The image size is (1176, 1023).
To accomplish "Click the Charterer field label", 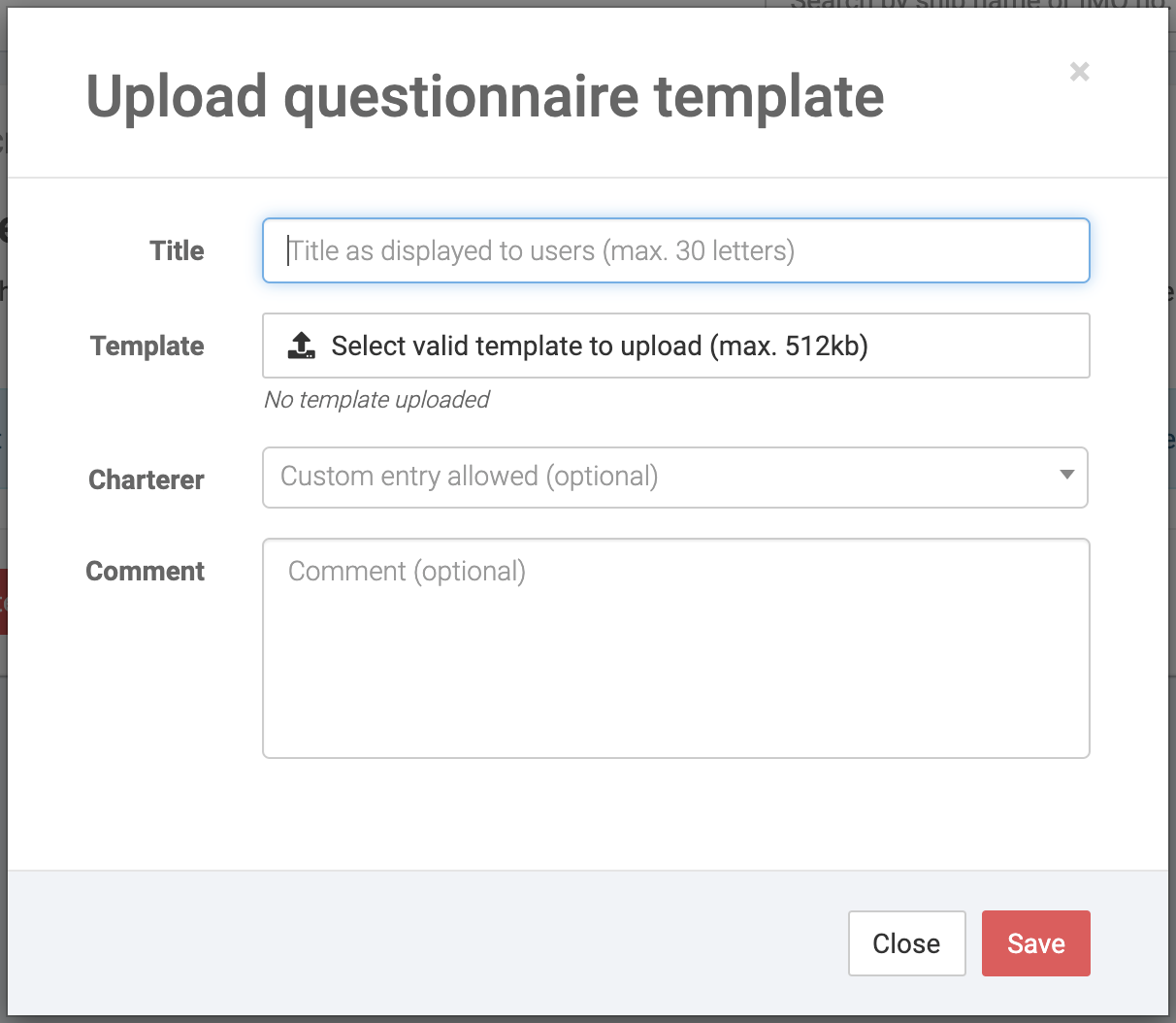I will 147,479.
